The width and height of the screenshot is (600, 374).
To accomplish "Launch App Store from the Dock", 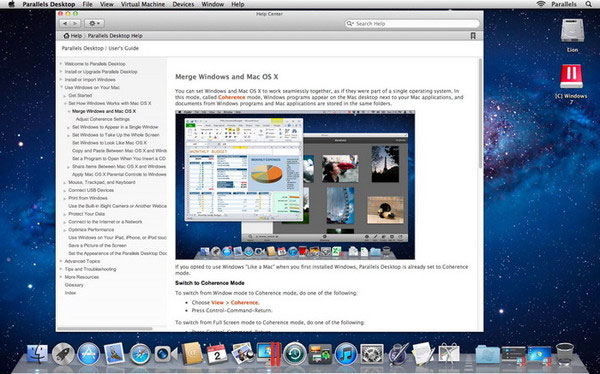I will pyautogui.click(x=88, y=354).
